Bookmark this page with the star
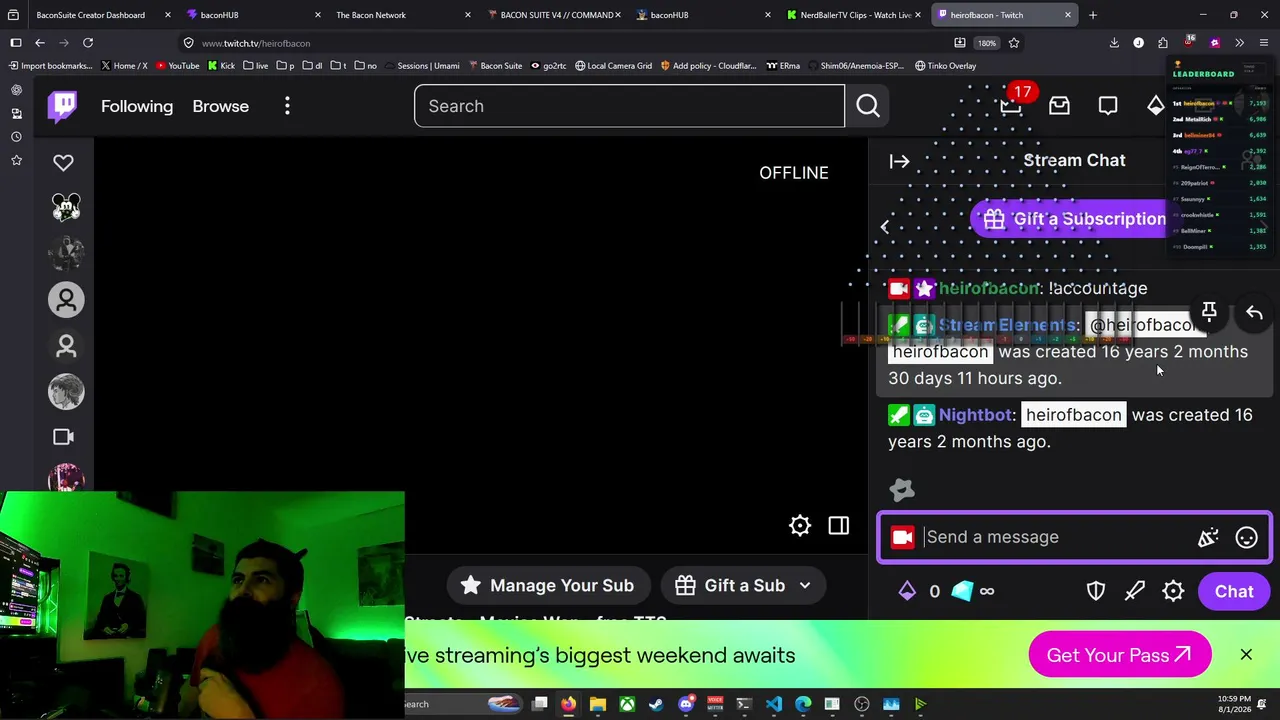Image resolution: width=1280 pixels, height=720 pixels. pos(1014,43)
